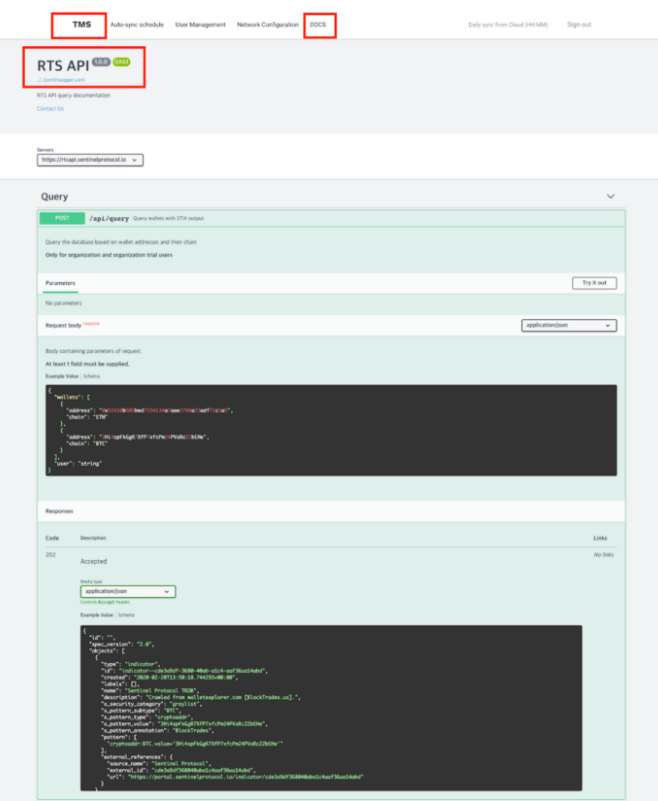Open the response Media type dropdown

127,591
